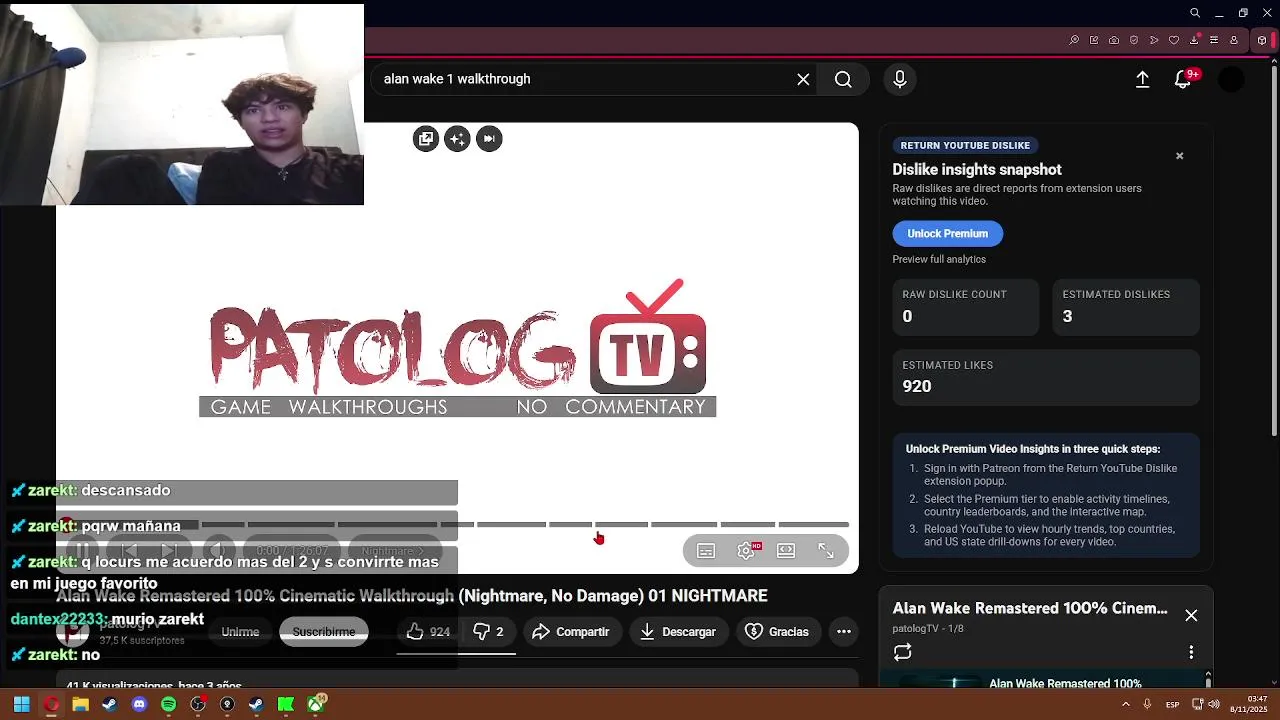This screenshot has height=720, width=1280.
Task: Open the player settings gear
Action: (x=746, y=551)
